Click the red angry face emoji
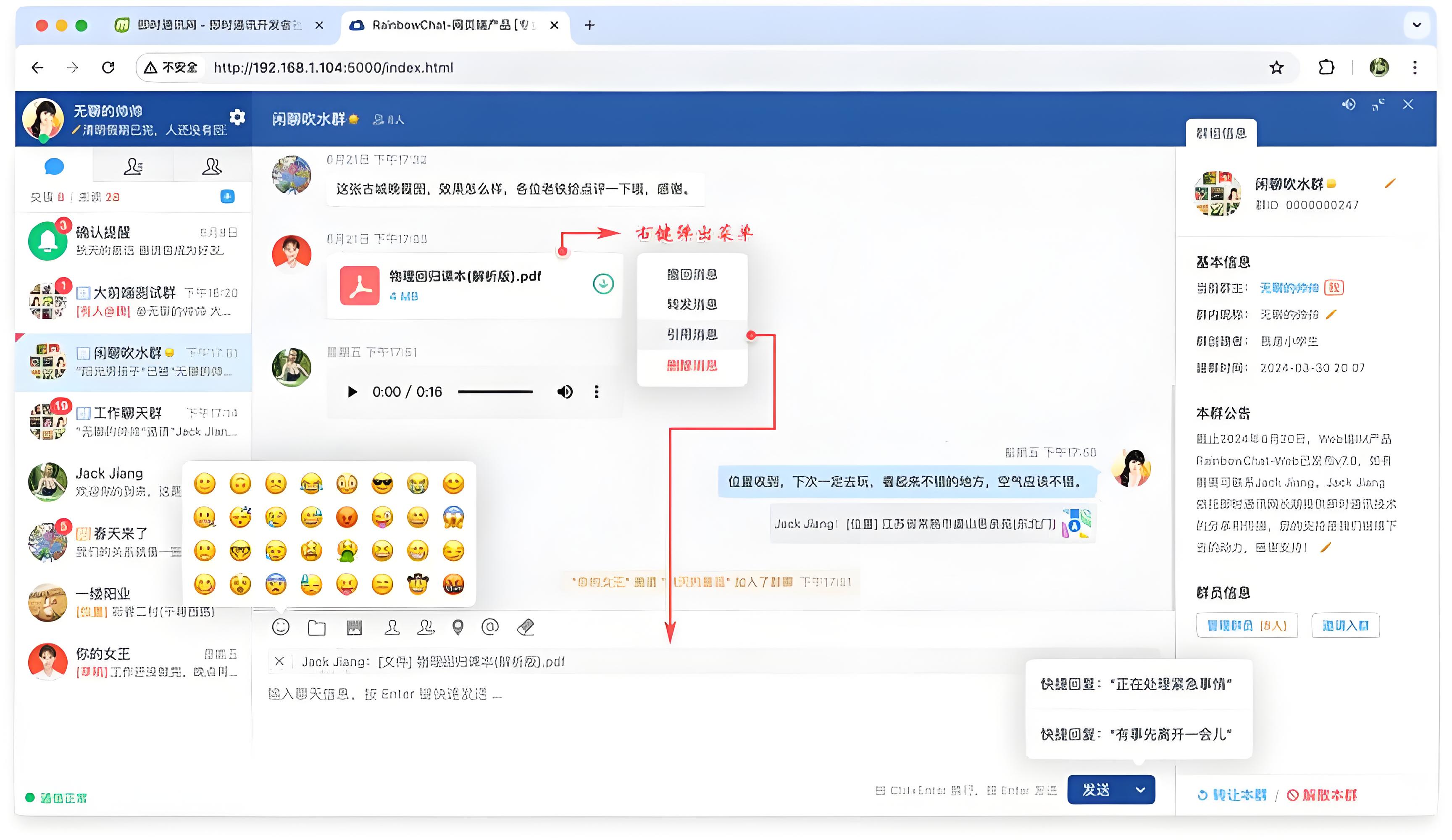Screen dimensions: 1452x840 click(x=347, y=517)
